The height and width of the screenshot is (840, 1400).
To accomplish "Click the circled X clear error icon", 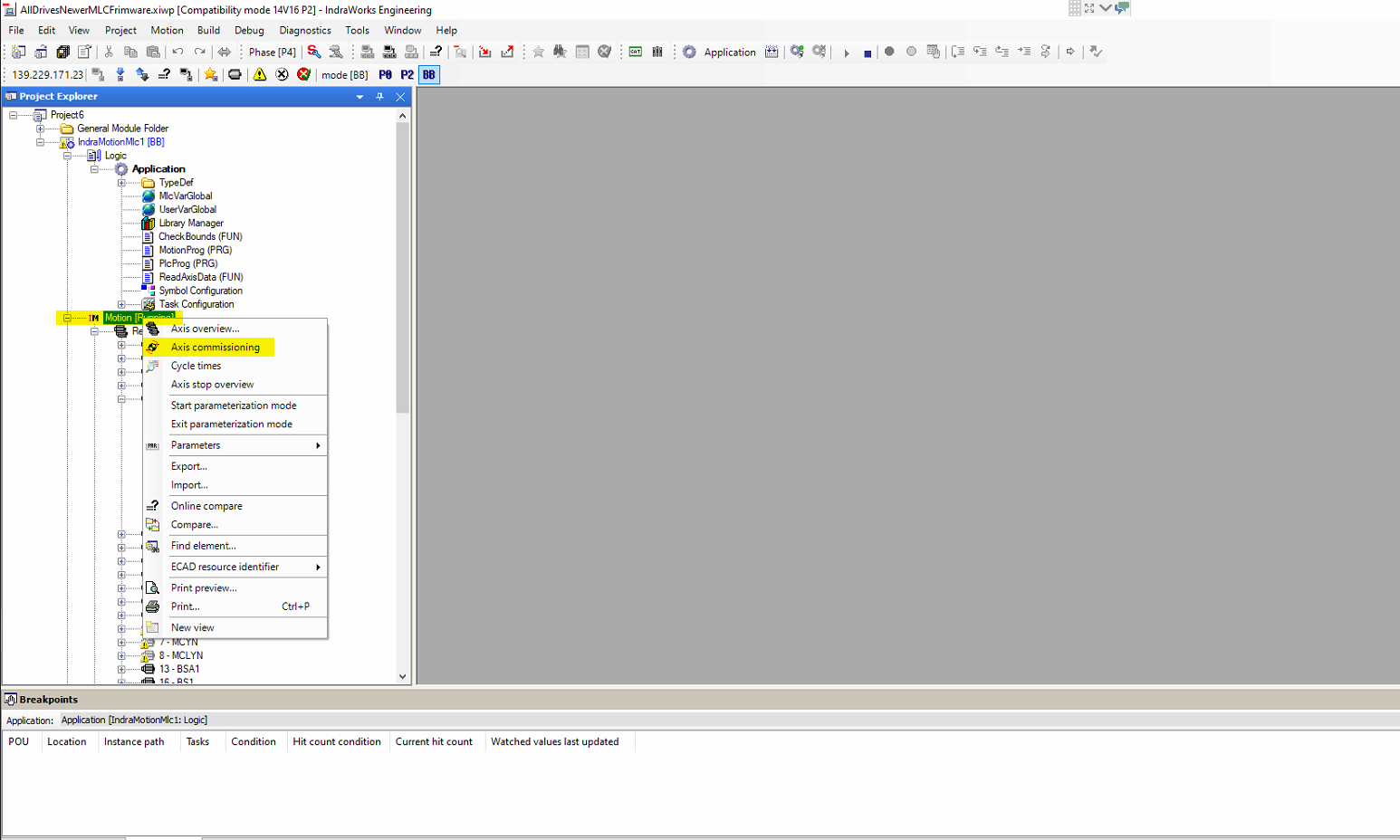I will (x=282, y=74).
